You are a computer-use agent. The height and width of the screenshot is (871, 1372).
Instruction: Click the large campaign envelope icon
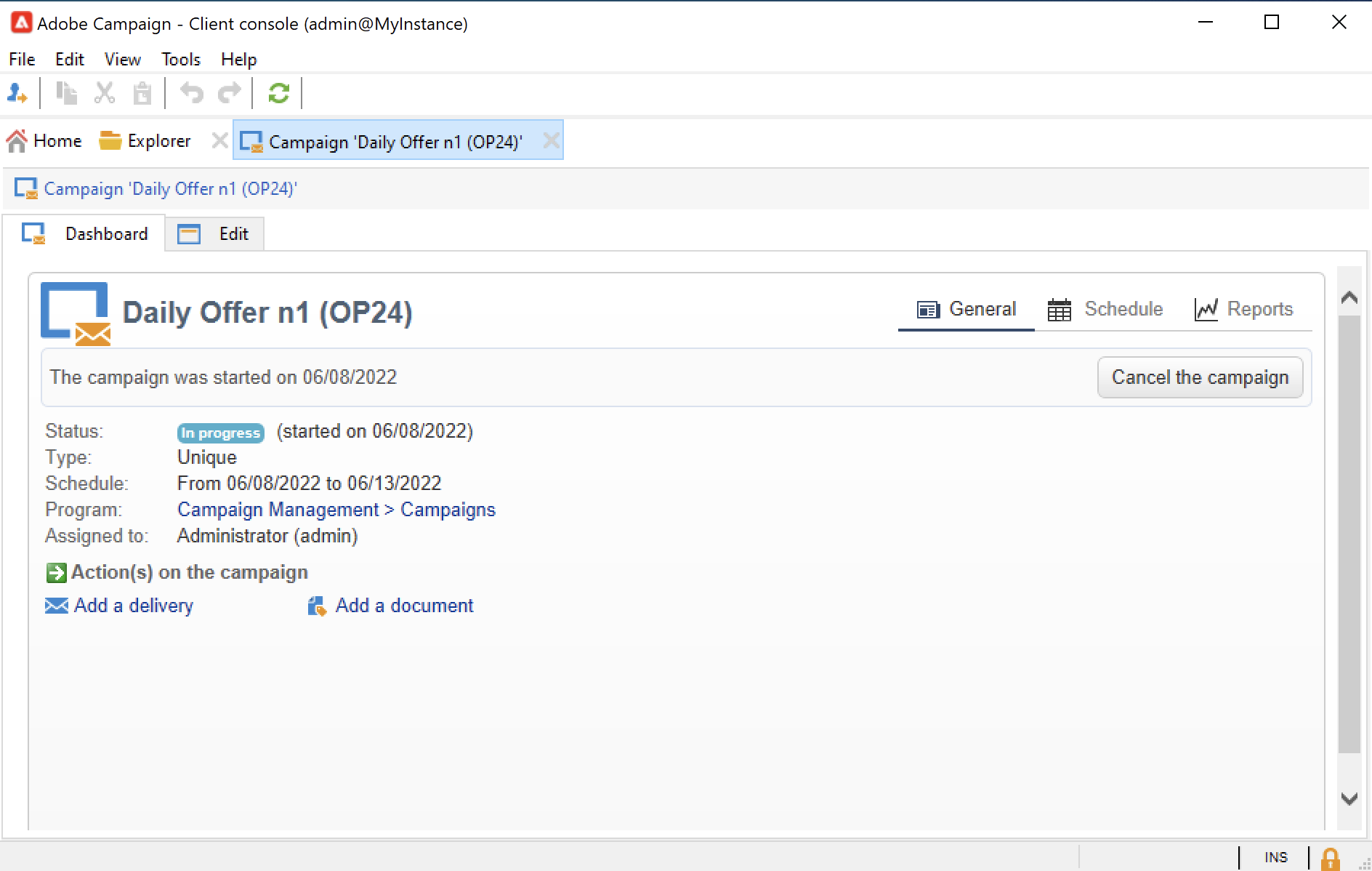point(76,313)
